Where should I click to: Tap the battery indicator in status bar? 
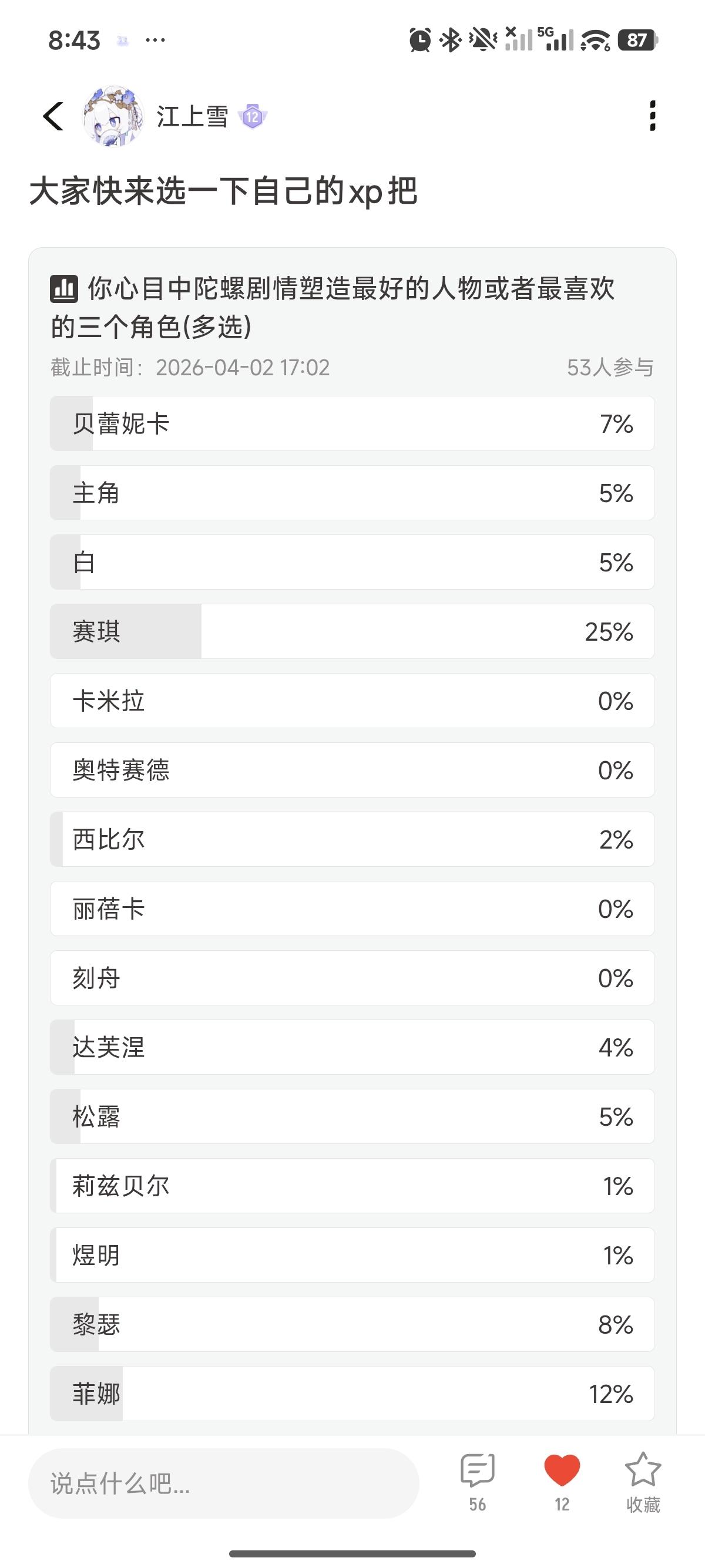(637, 40)
